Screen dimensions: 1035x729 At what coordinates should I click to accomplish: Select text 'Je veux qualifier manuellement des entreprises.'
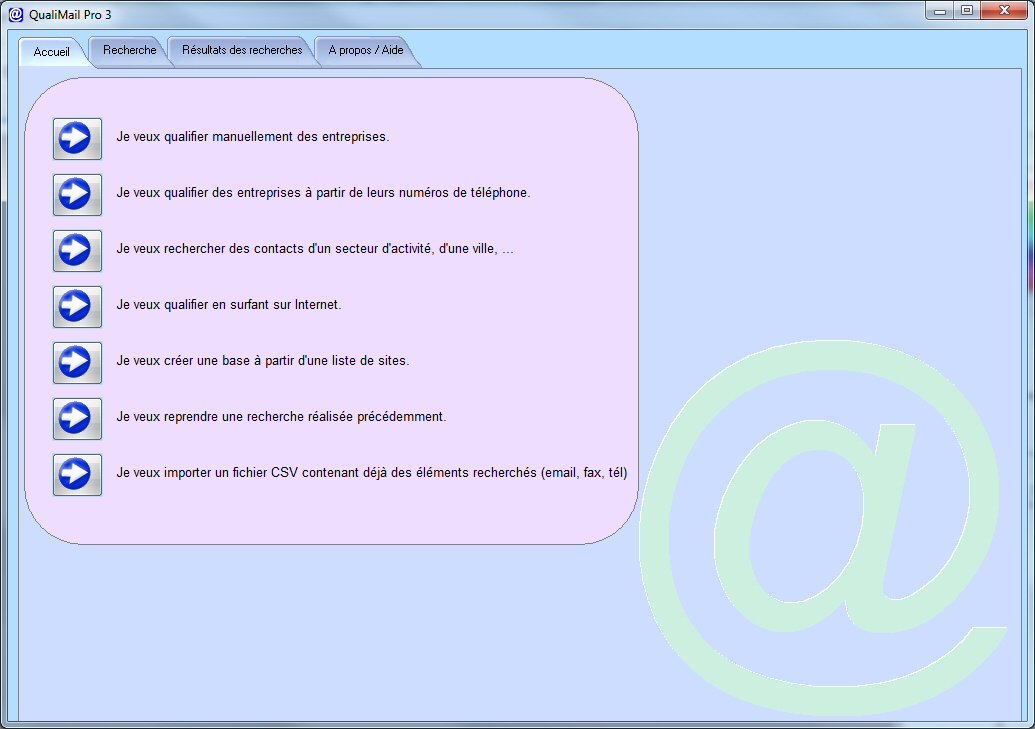click(x=253, y=137)
